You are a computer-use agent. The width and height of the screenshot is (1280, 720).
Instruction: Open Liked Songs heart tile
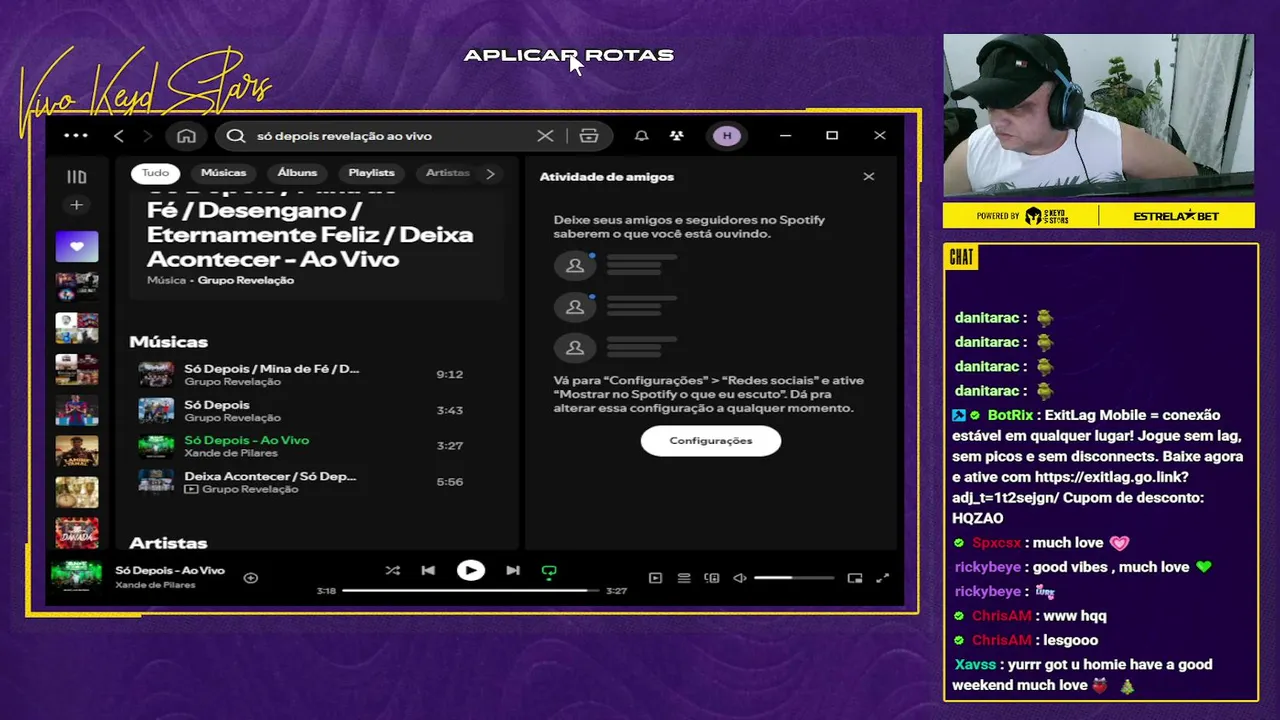[x=77, y=246]
